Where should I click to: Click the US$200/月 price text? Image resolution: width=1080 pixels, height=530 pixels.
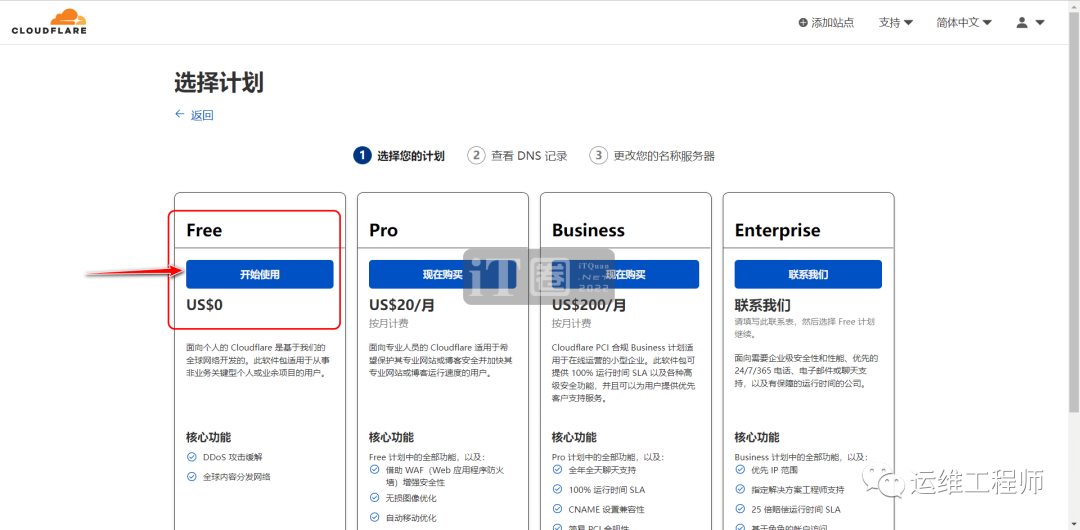pyautogui.click(x=590, y=305)
